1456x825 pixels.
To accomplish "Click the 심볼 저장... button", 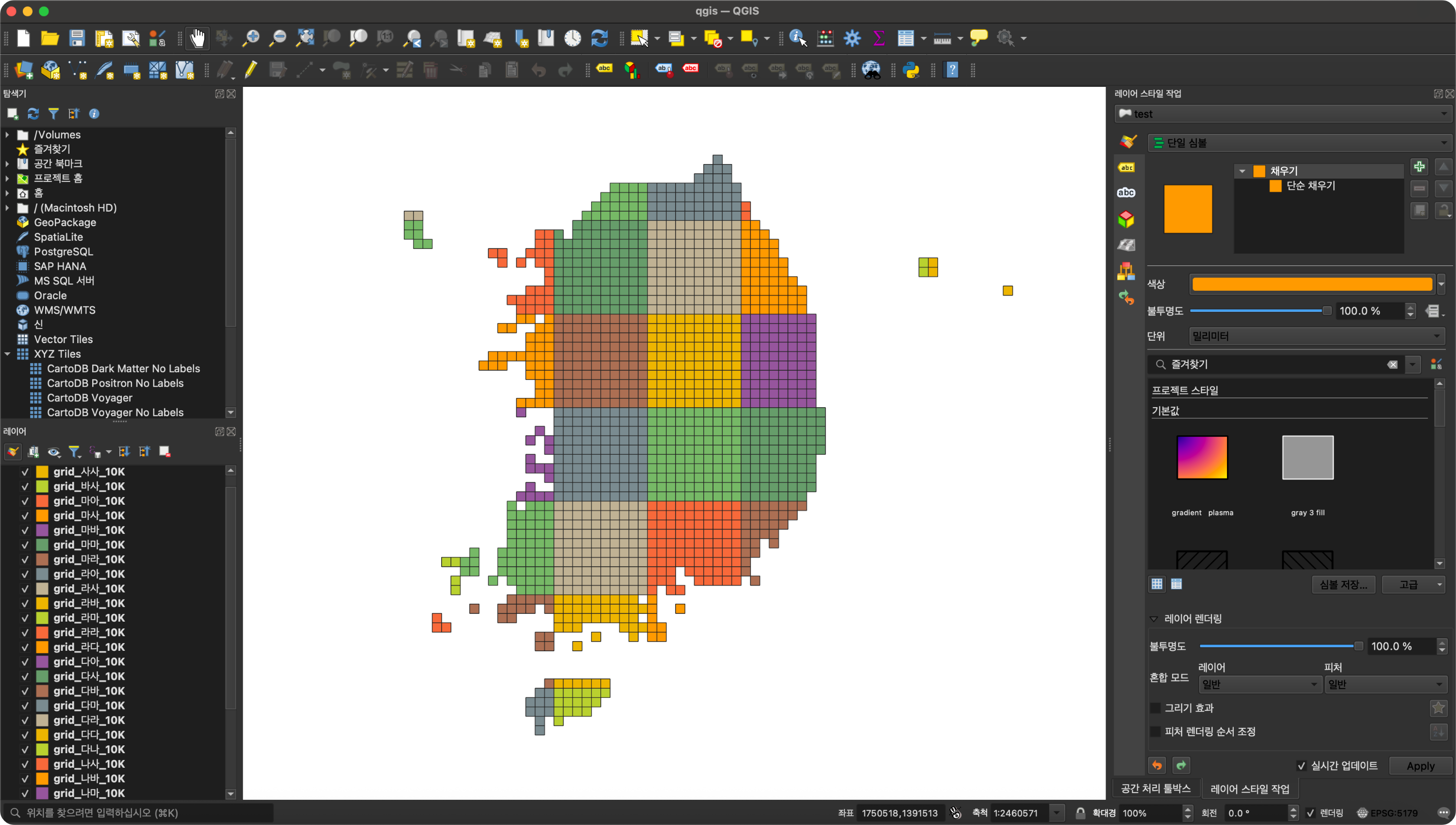I will coord(1343,584).
